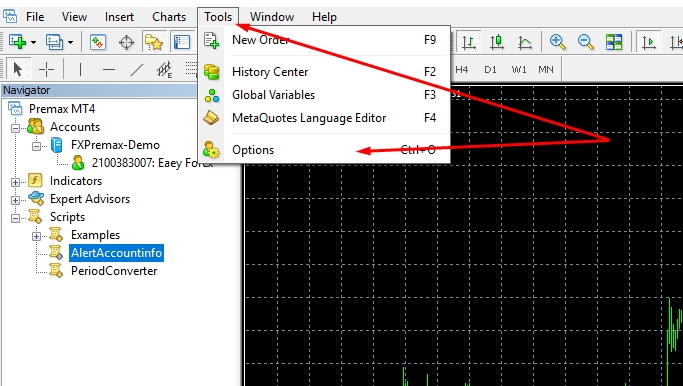Click the tile windows icon
The image size is (683, 386).
tap(614, 42)
